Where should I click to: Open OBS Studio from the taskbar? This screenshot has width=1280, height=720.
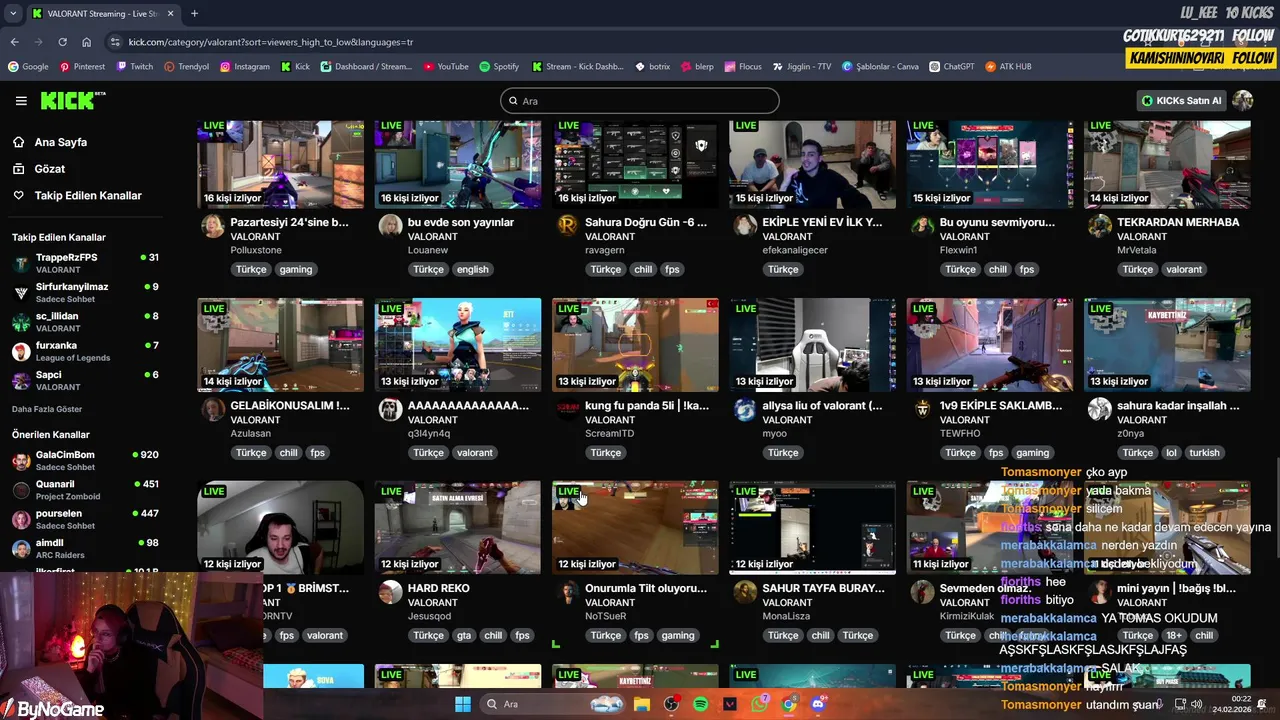(671, 704)
